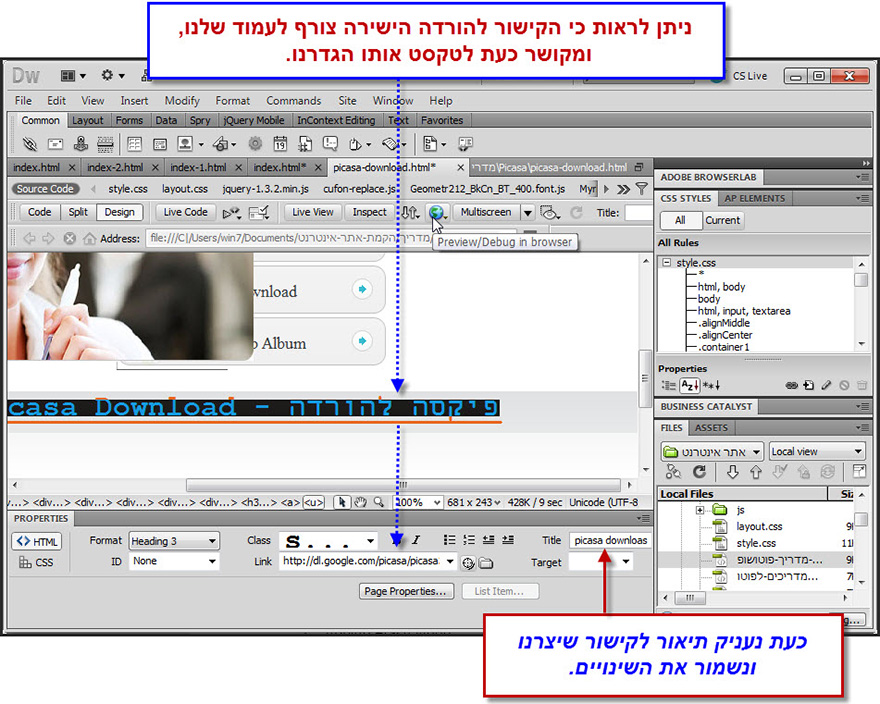
Task: Open the Multiscreen dropdown arrow
Action: (528, 213)
